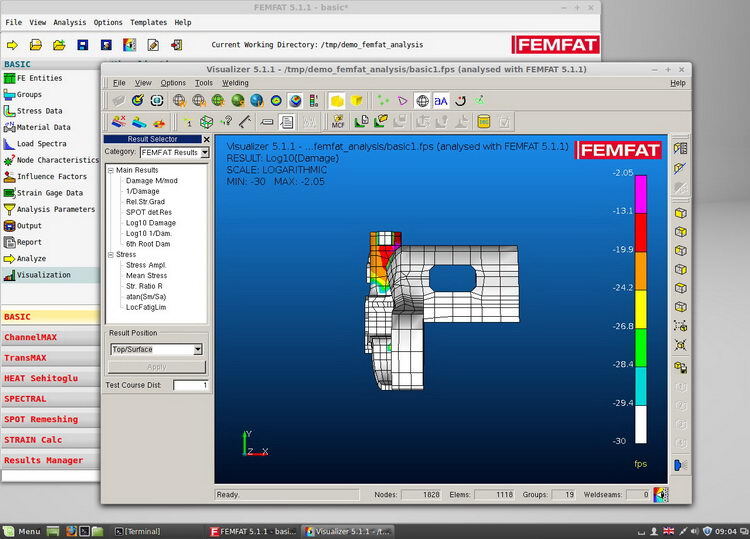The image size is (750, 539).
Task: Click the Test Course Dist input field
Action: pyautogui.click(x=191, y=385)
